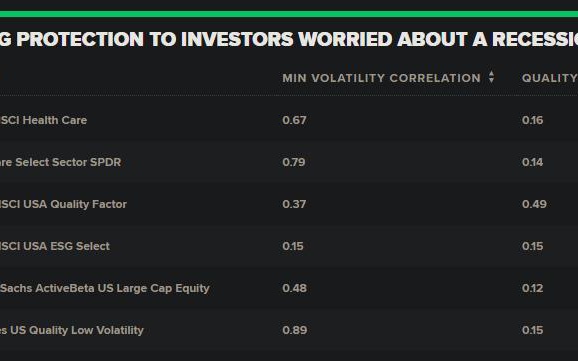578x361 pixels.
Task: Sort by Min Volatility Correlation column header
Action: click(x=382, y=78)
